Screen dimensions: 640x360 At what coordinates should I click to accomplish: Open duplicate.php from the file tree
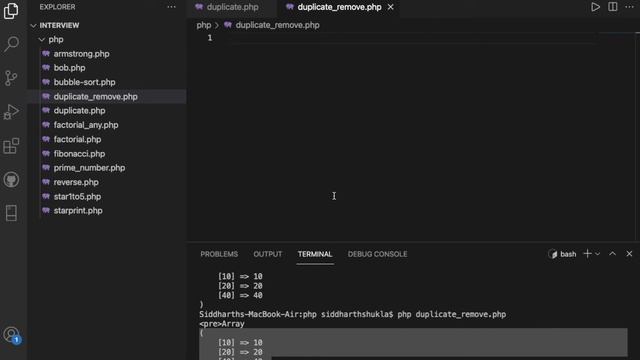tap(80, 111)
